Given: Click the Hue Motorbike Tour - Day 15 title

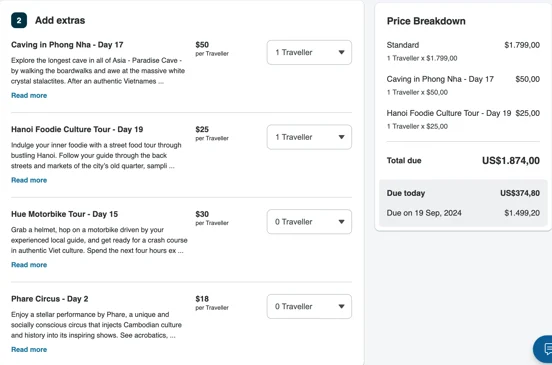Looking at the screenshot, I should click(x=64, y=214).
